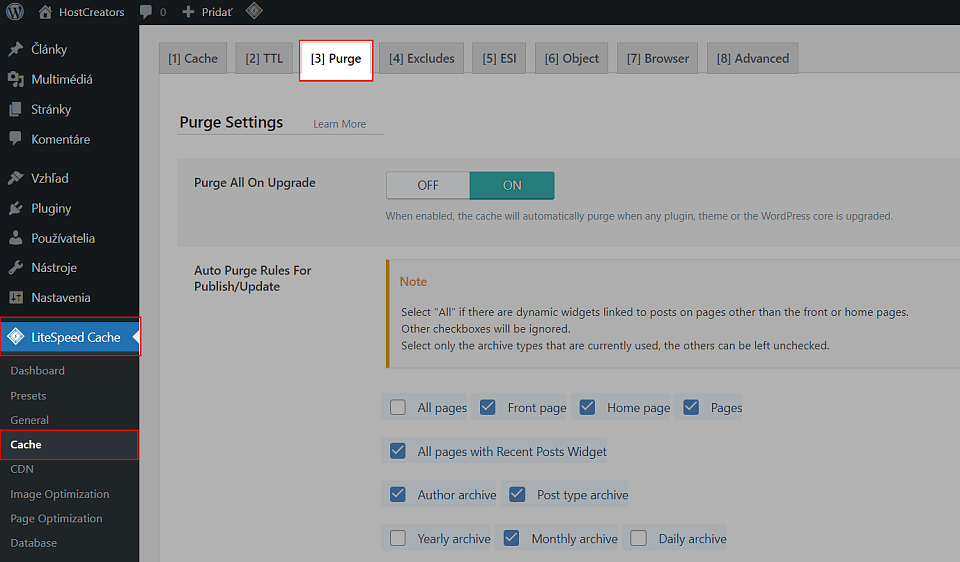The image size is (960, 562).
Task: Click the settings icon beside Nastavenia
Action: click(x=16, y=298)
